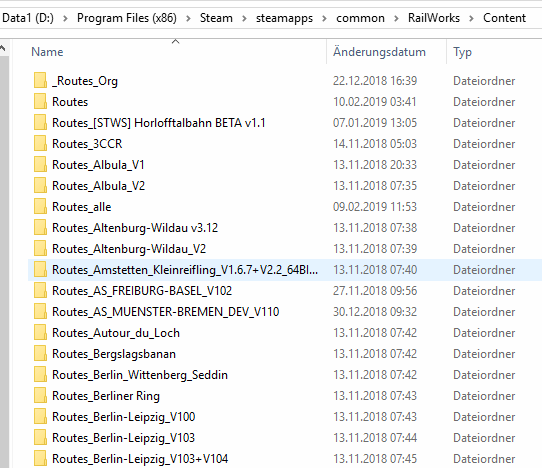Select _Routes_Org folder name

point(85,81)
